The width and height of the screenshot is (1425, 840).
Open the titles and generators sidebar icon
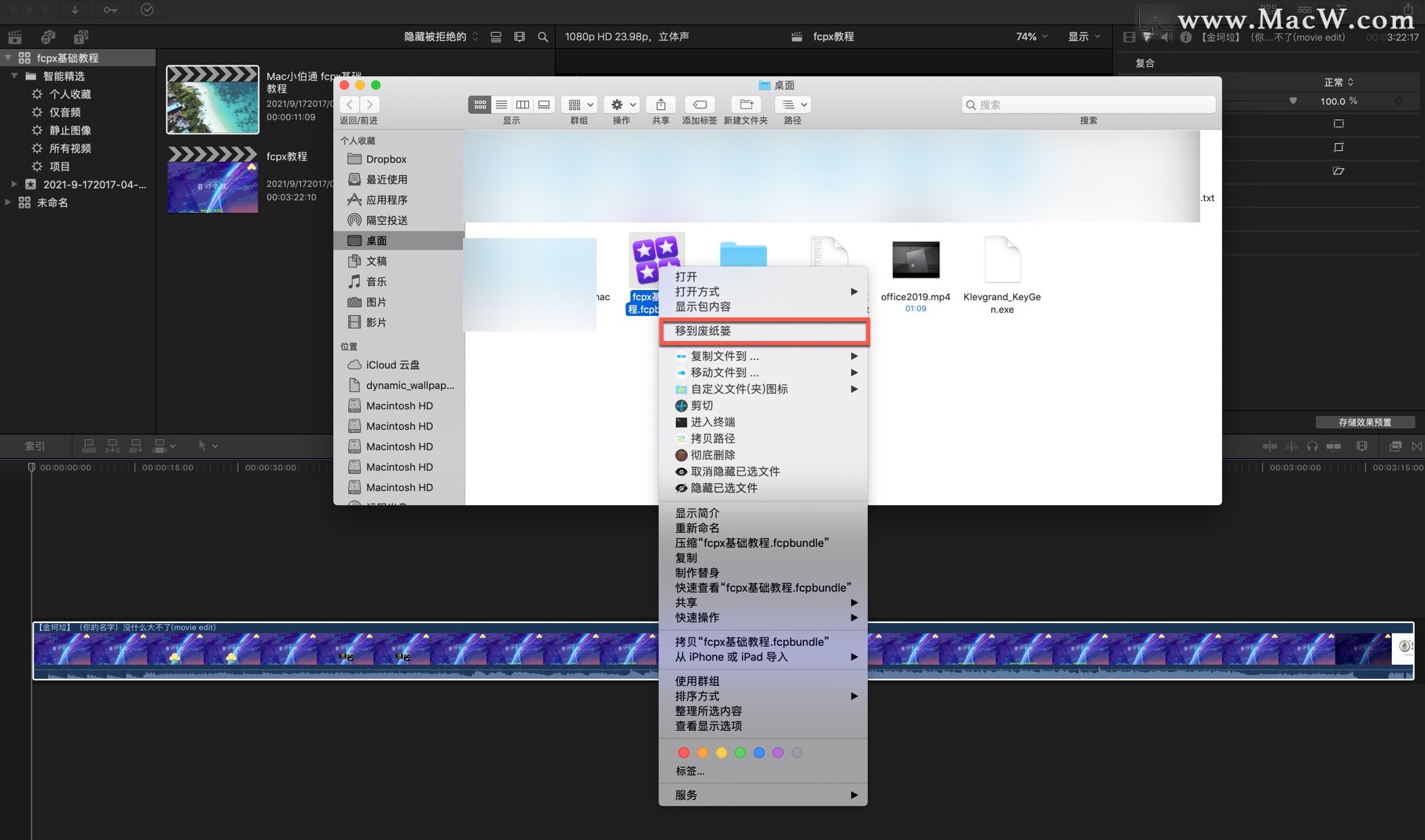coord(81,37)
